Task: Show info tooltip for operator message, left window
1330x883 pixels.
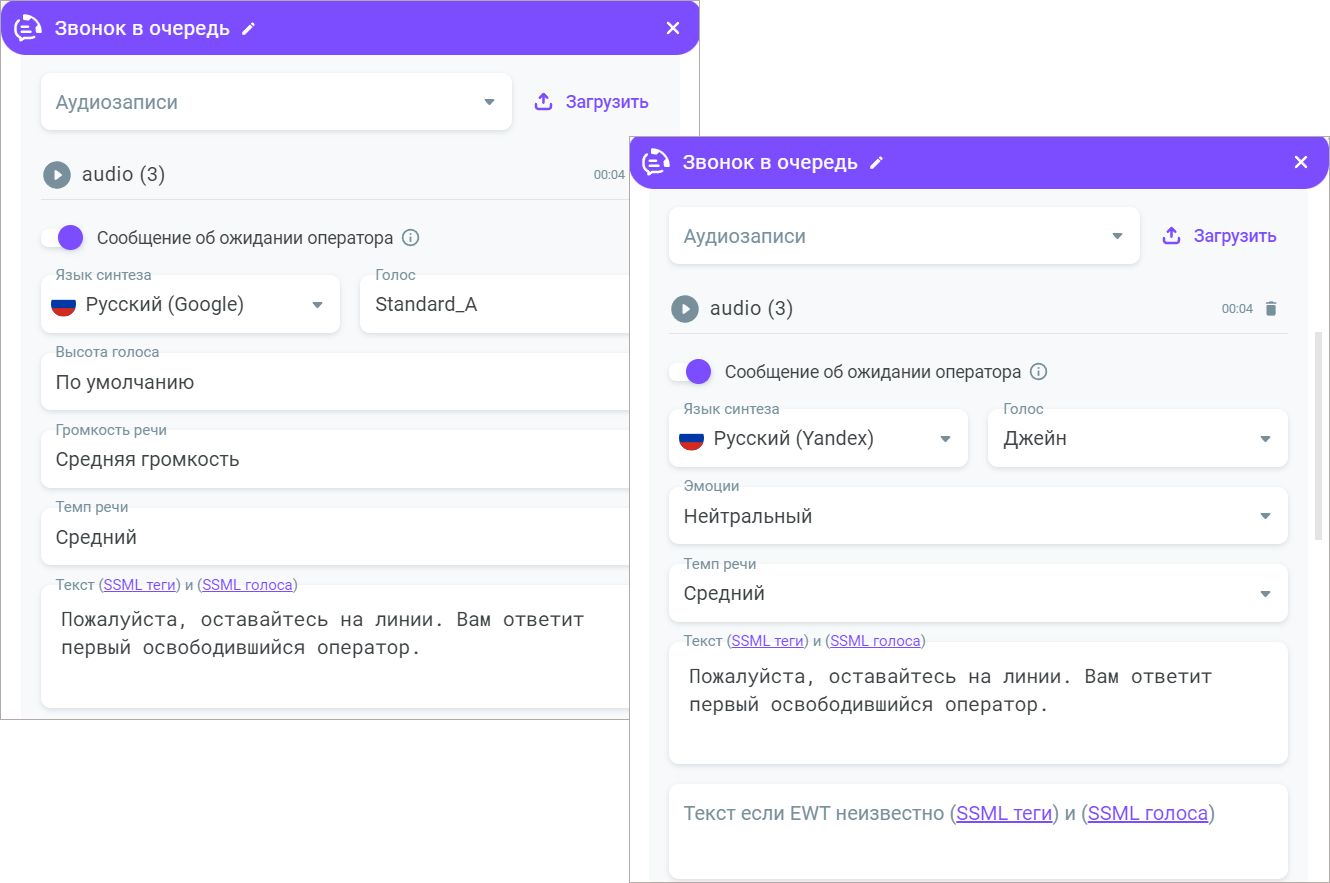Action: [410, 238]
